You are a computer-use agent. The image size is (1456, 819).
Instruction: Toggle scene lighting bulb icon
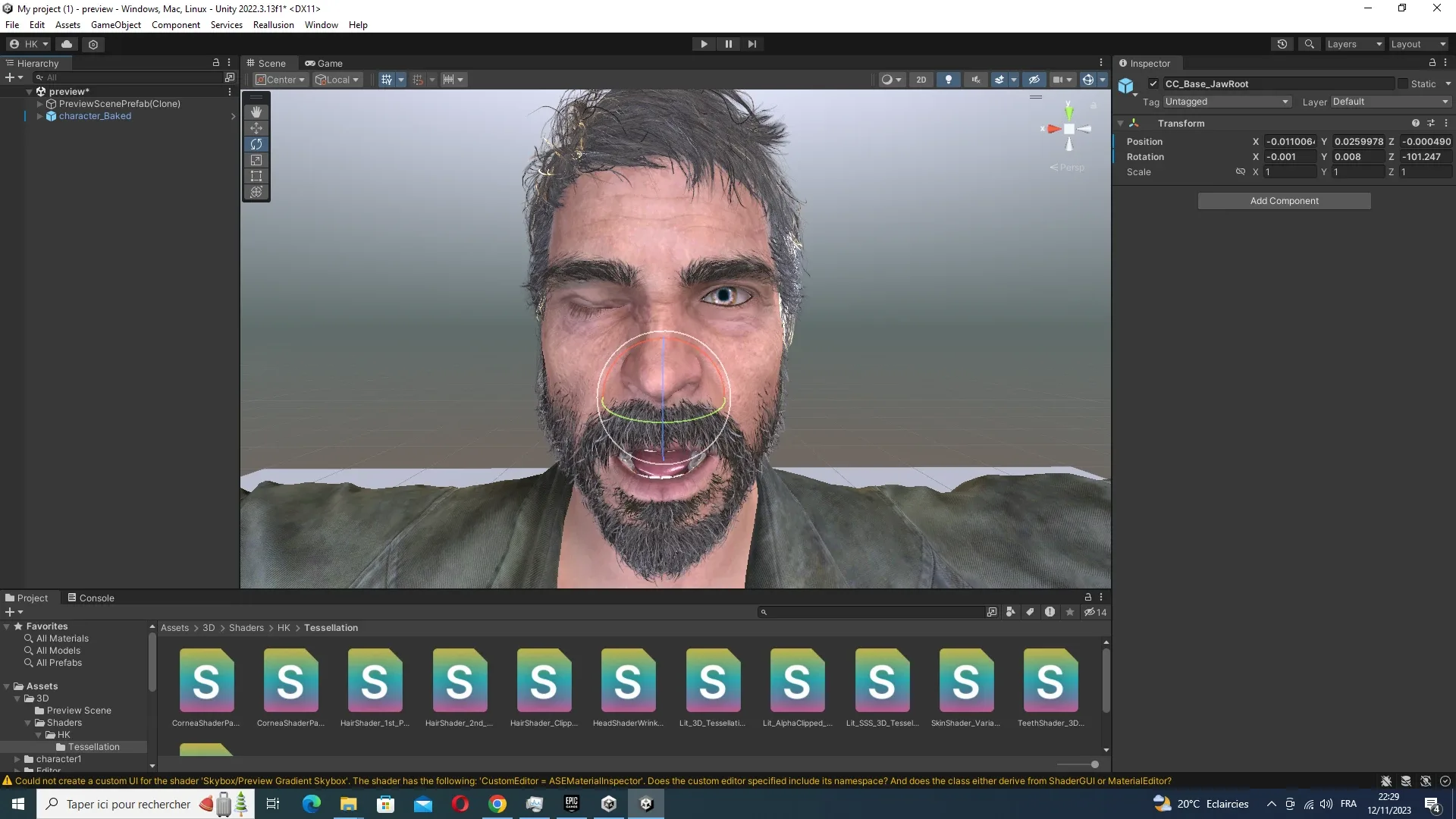click(948, 80)
